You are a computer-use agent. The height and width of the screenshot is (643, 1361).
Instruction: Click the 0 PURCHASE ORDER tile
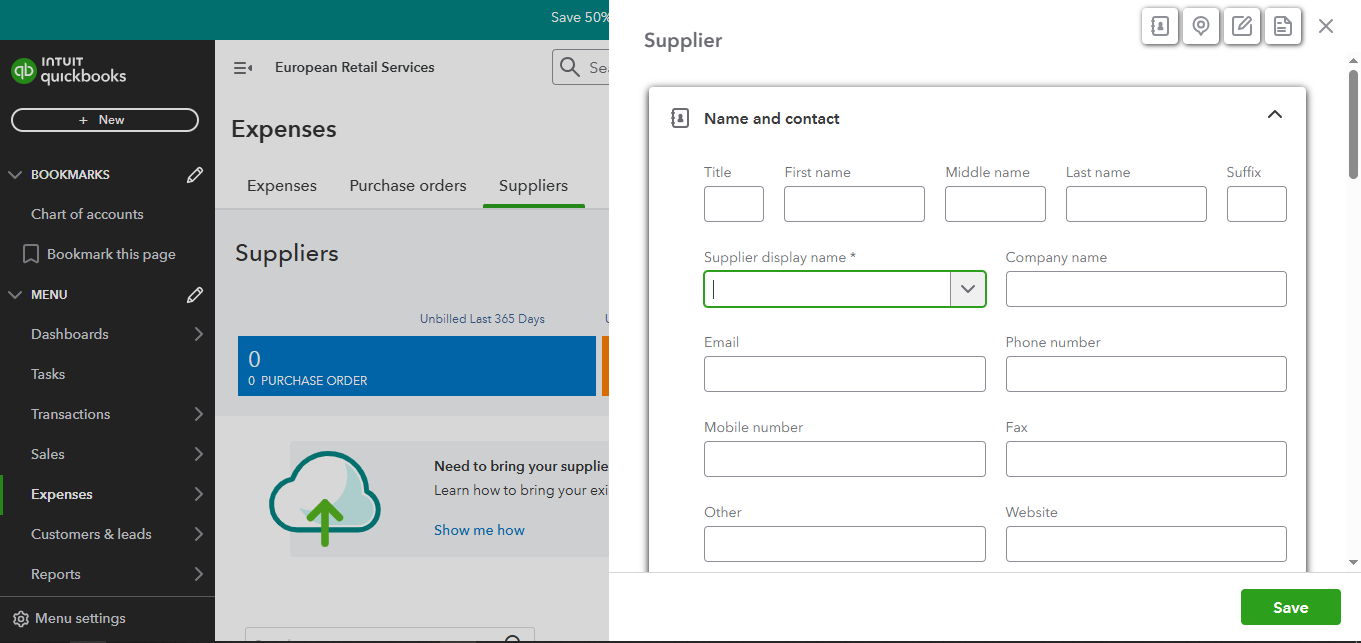click(417, 366)
